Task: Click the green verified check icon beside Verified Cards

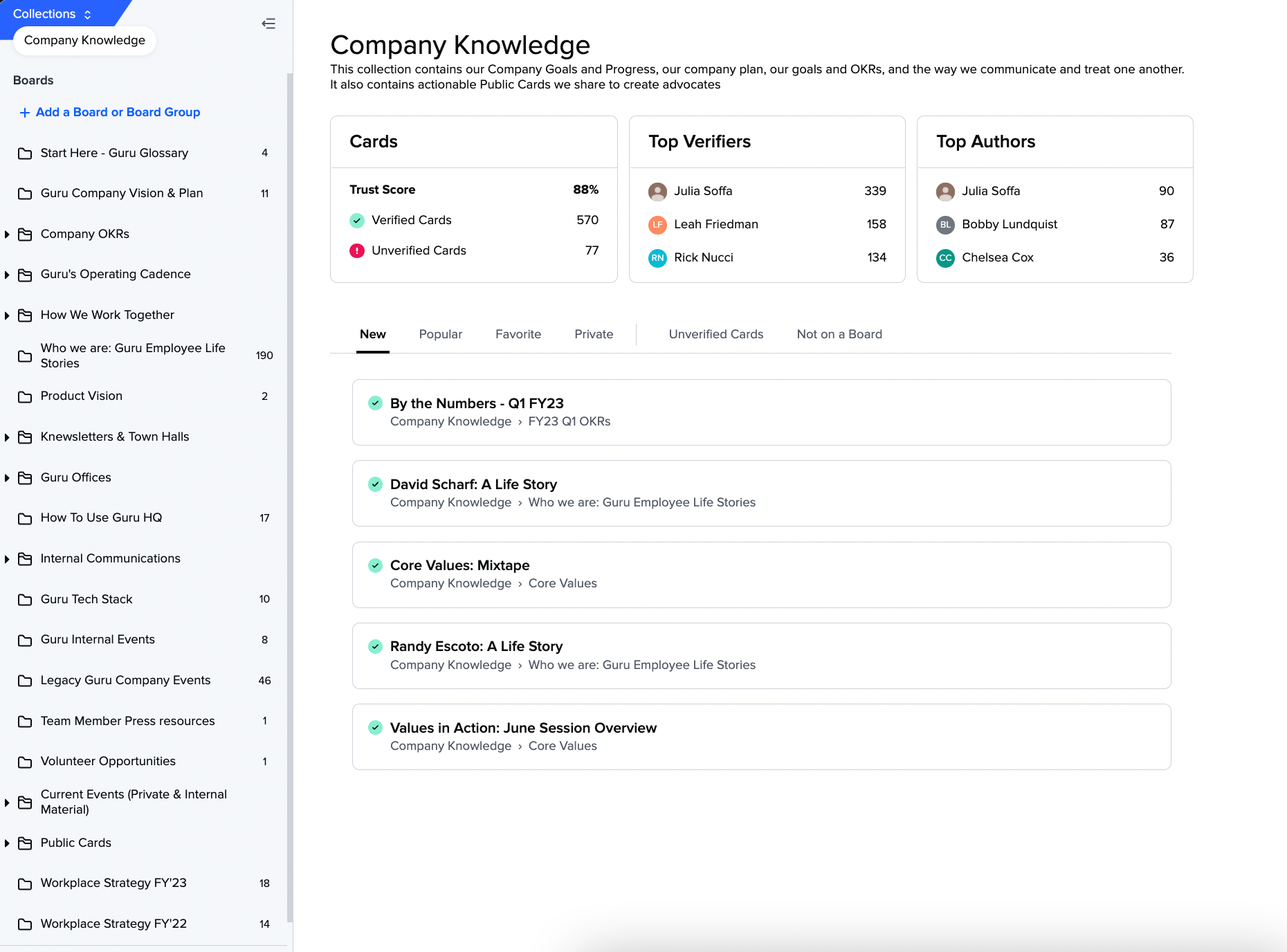Action: 357,220
